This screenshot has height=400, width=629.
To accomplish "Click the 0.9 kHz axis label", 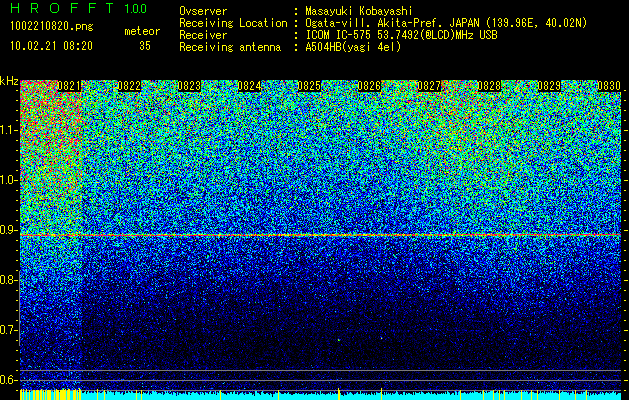I will (x=9, y=230).
